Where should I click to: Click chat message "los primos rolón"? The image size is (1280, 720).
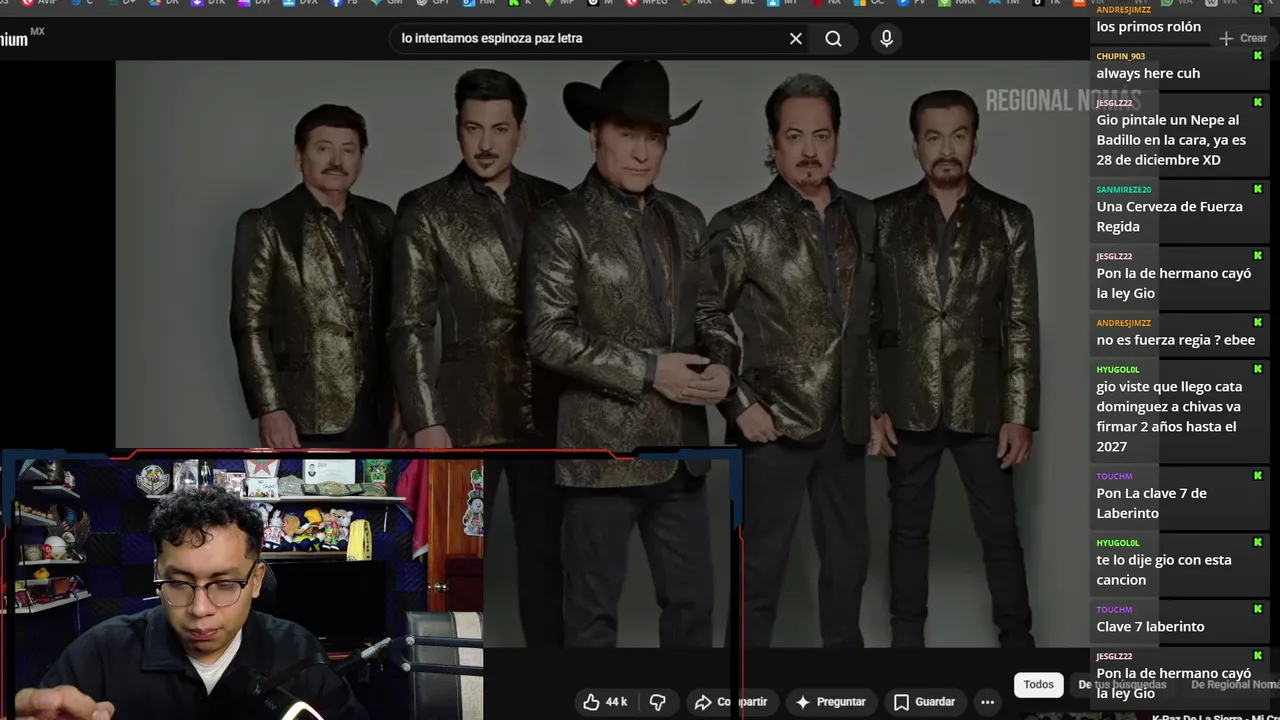[x=1148, y=27]
